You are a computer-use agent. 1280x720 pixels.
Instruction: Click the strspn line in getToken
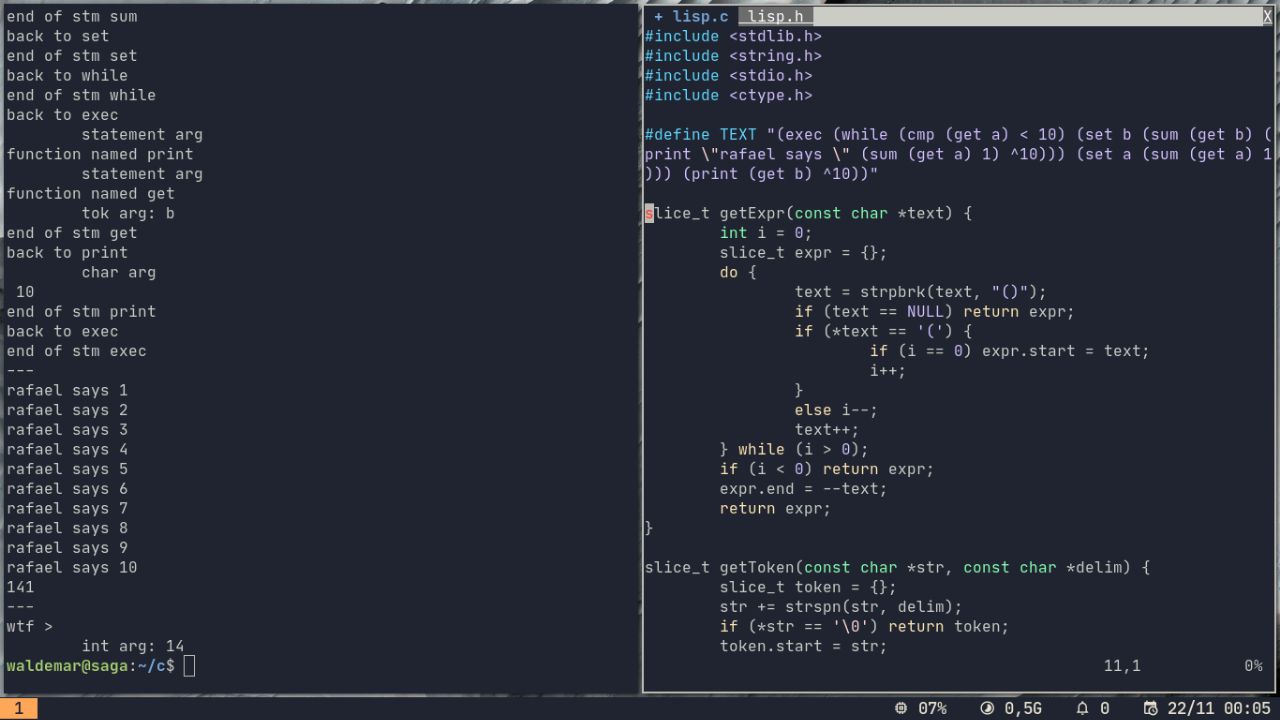click(841, 607)
